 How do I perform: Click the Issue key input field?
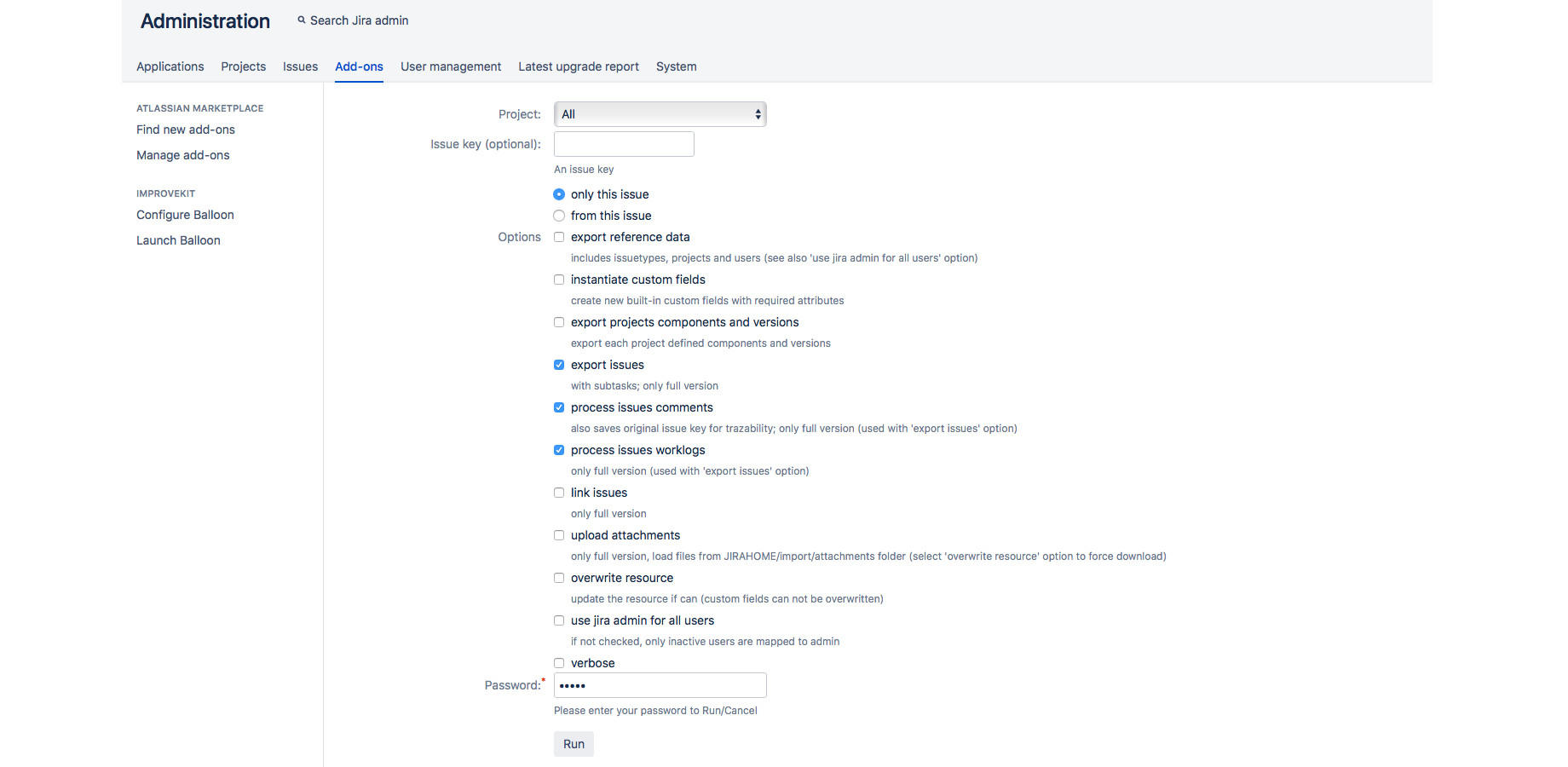coord(624,144)
